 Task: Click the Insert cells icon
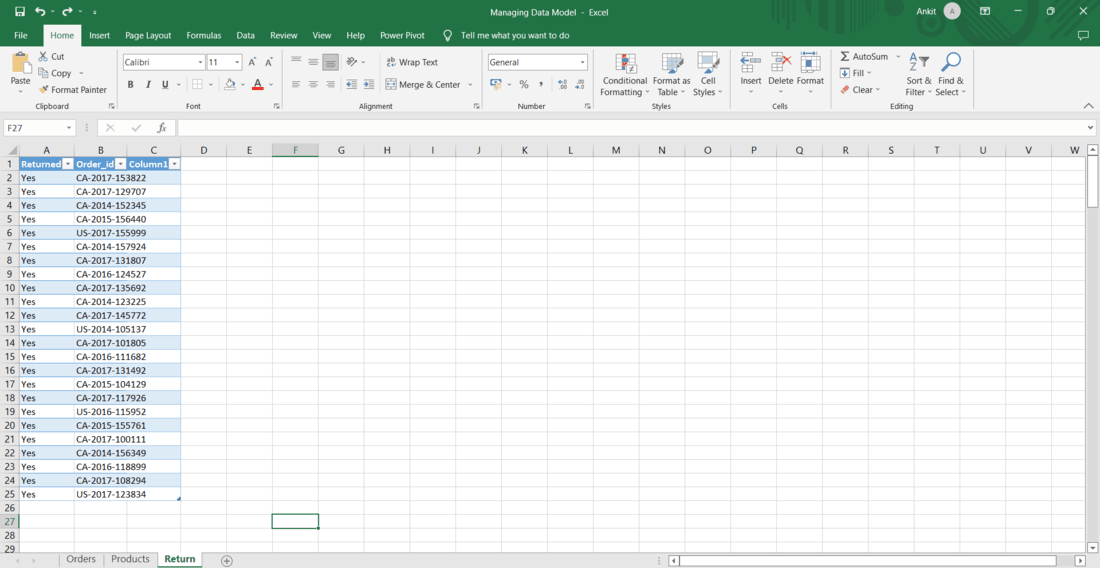click(751, 62)
